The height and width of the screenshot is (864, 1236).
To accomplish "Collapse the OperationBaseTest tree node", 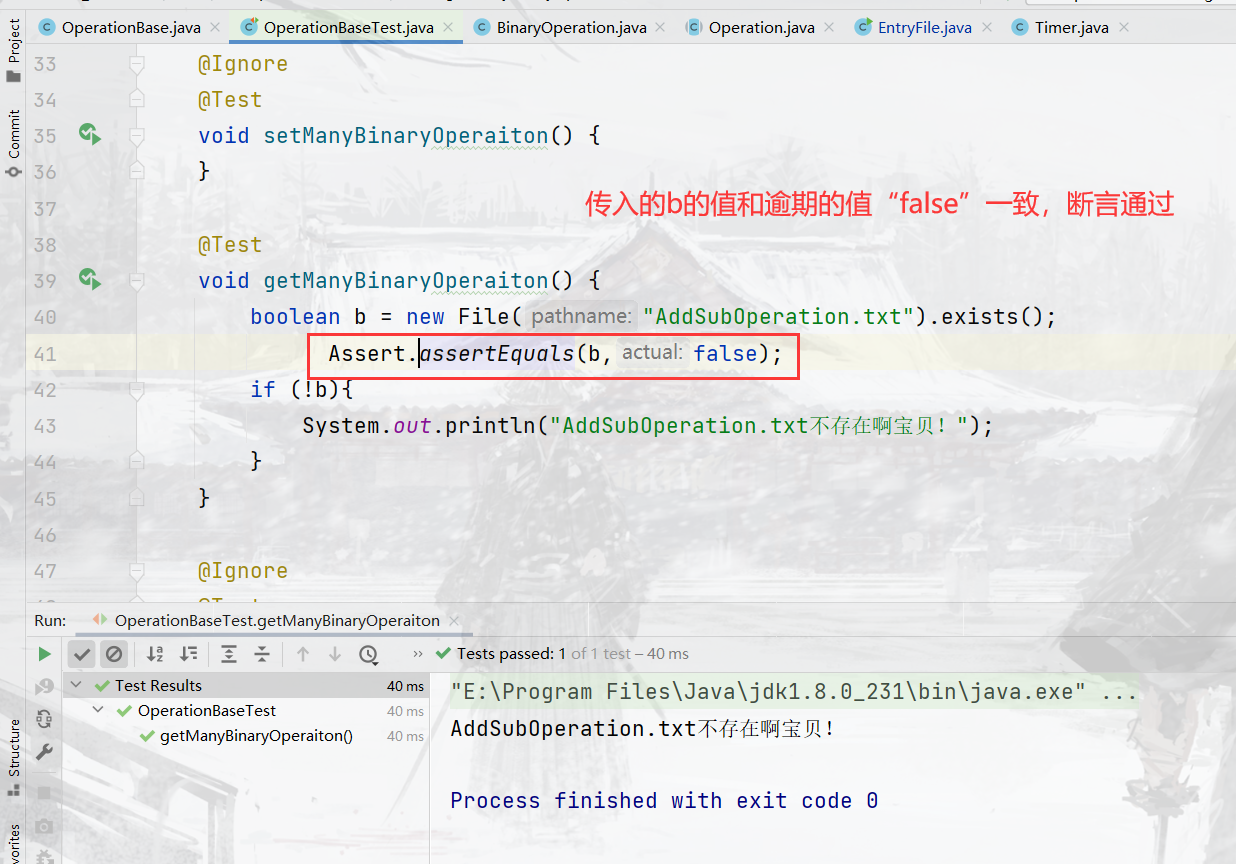I will pyautogui.click(x=98, y=711).
